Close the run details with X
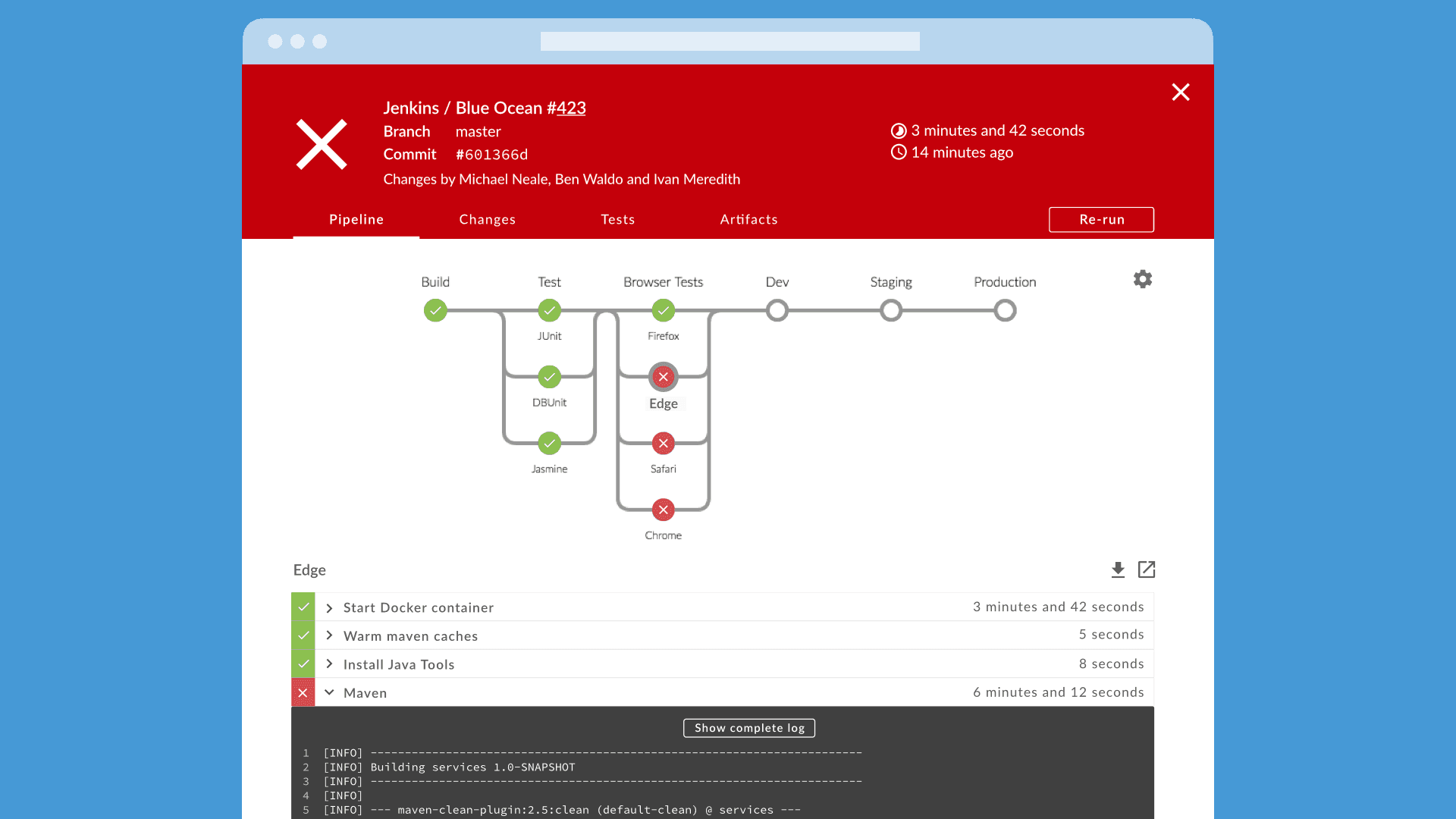 pos(1180,93)
